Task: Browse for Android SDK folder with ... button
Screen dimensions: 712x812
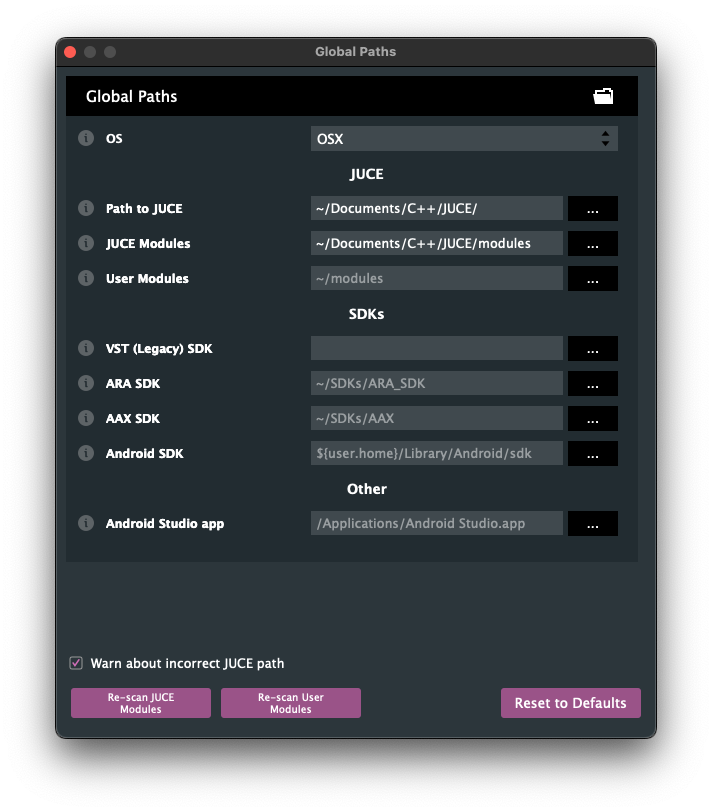Action: coord(592,453)
